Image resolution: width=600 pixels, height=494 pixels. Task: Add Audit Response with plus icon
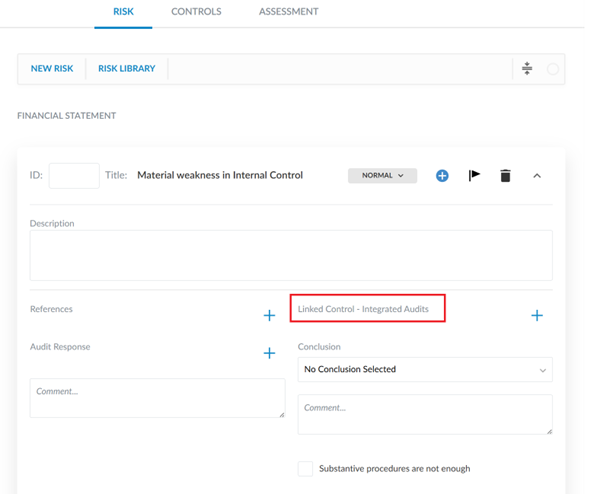pos(269,353)
